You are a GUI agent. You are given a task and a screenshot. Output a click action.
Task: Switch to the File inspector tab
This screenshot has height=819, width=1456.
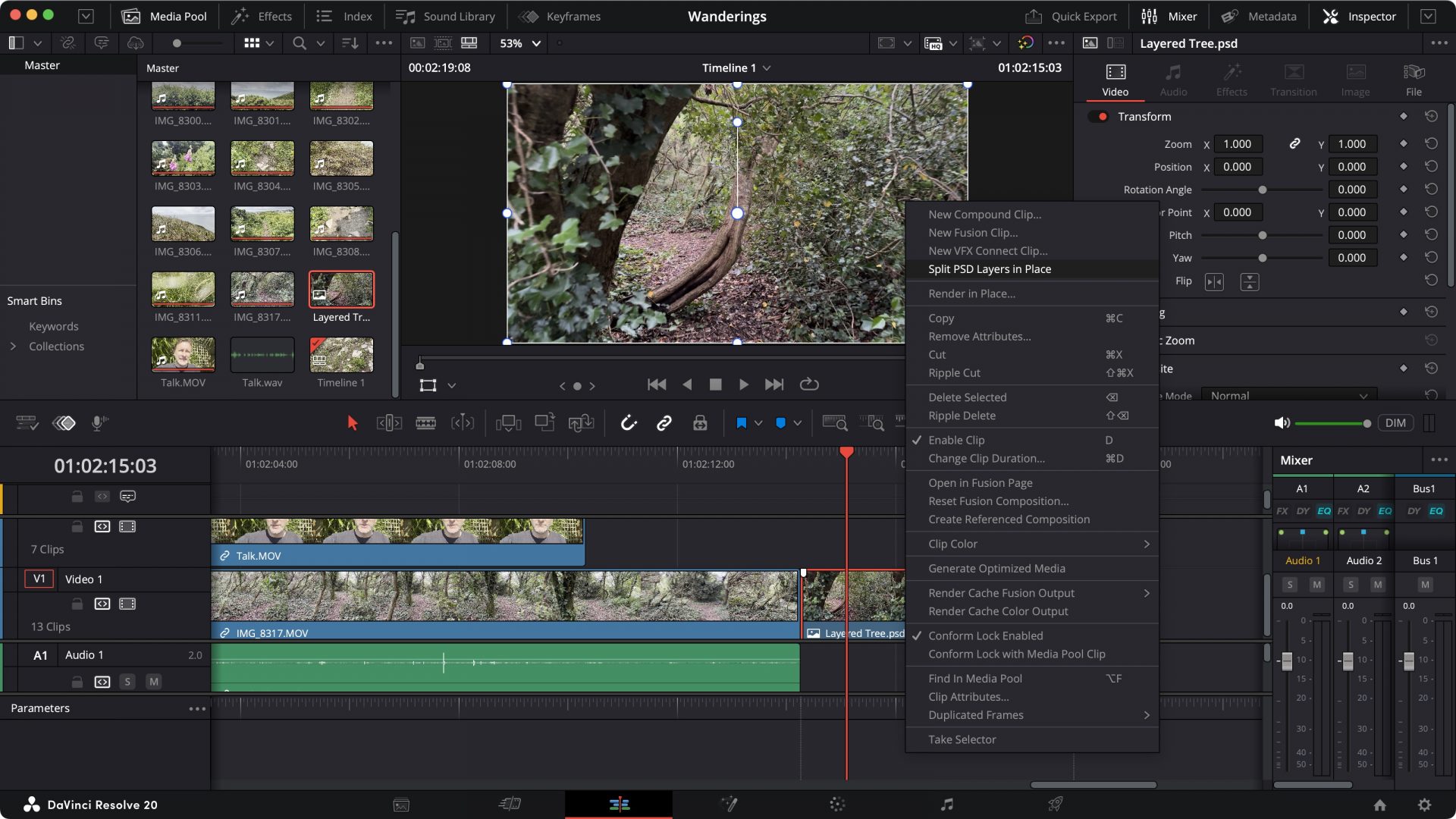1414,79
